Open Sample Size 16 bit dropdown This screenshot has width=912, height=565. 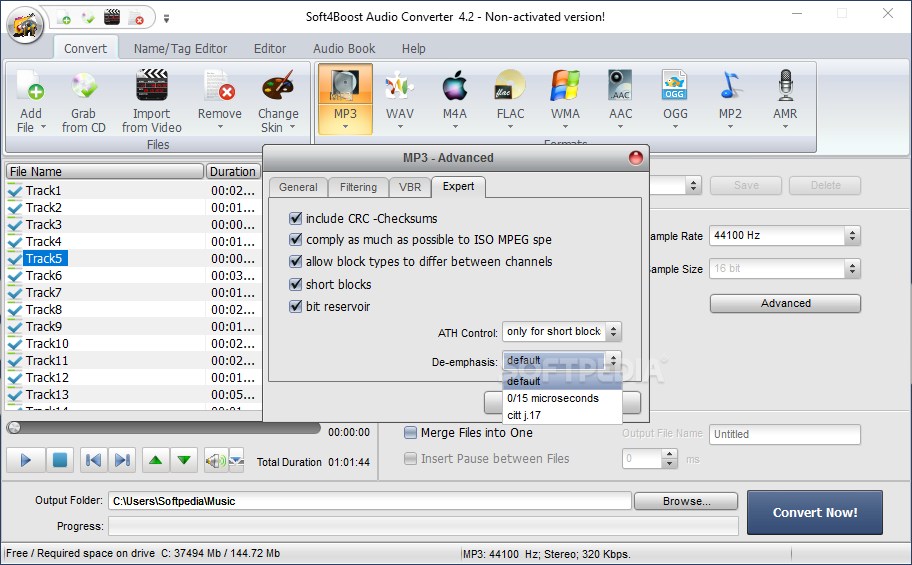[x=852, y=269]
